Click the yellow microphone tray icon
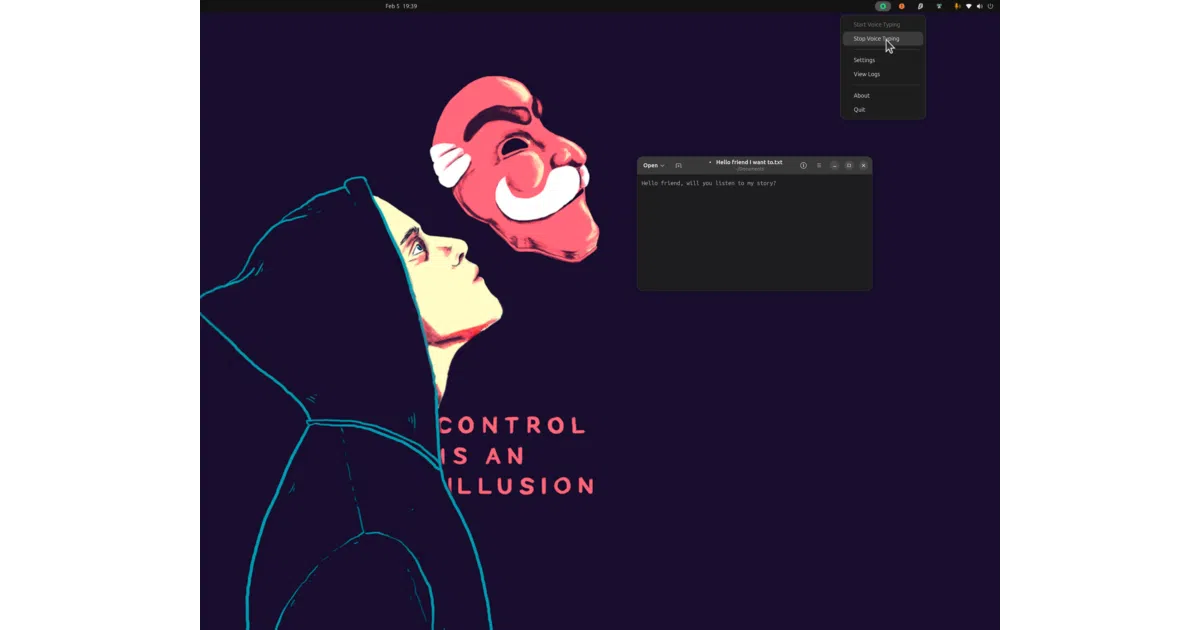1200x630 pixels. pyautogui.click(x=957, y=6)
